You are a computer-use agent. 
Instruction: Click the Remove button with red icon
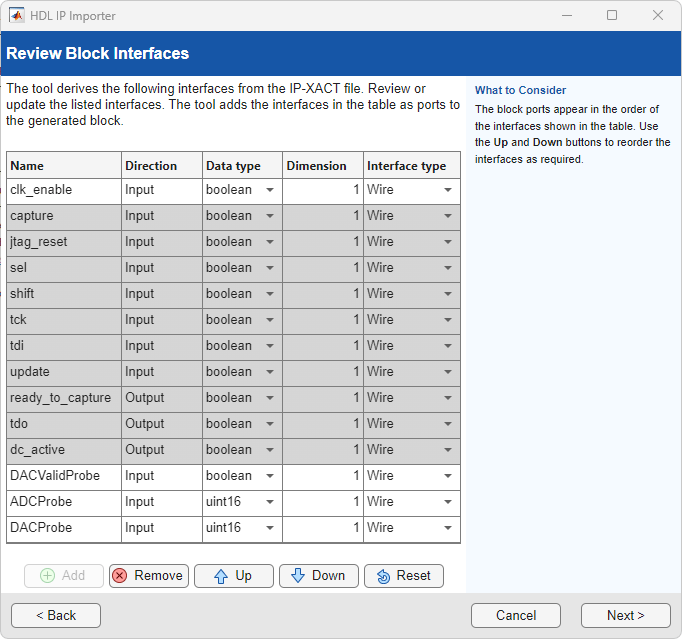(x=148, y=576)
